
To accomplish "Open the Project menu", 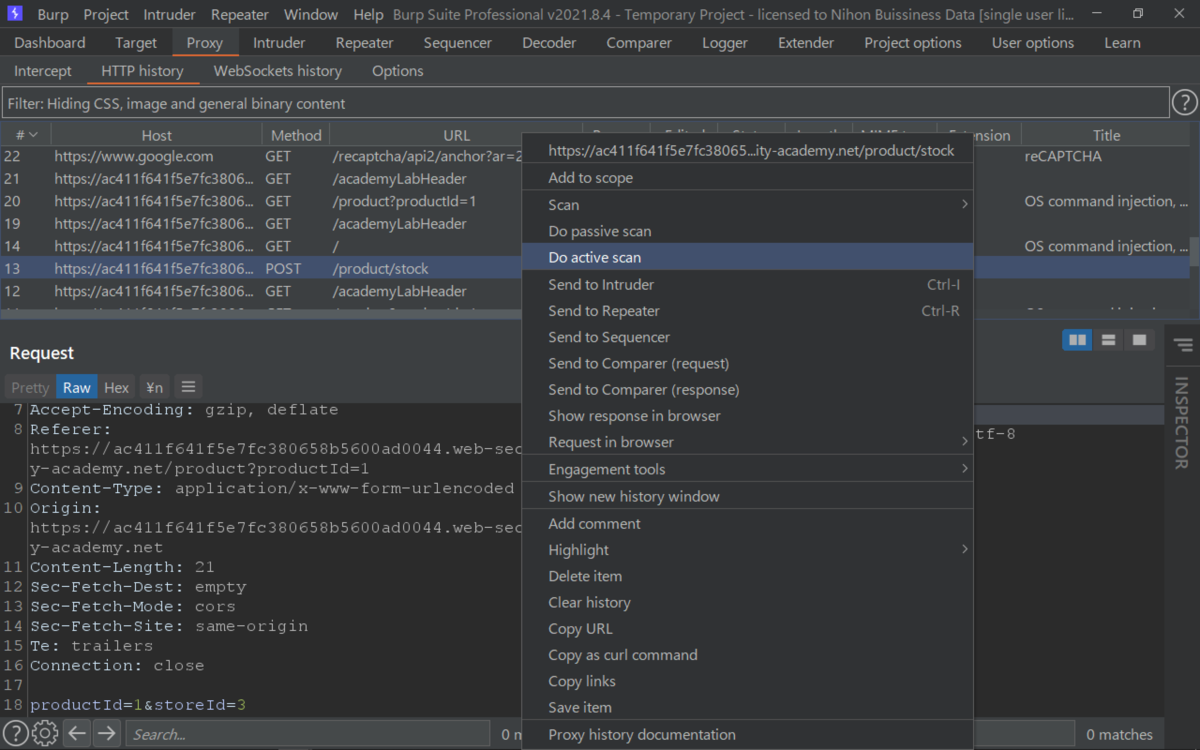I will 106,14.
